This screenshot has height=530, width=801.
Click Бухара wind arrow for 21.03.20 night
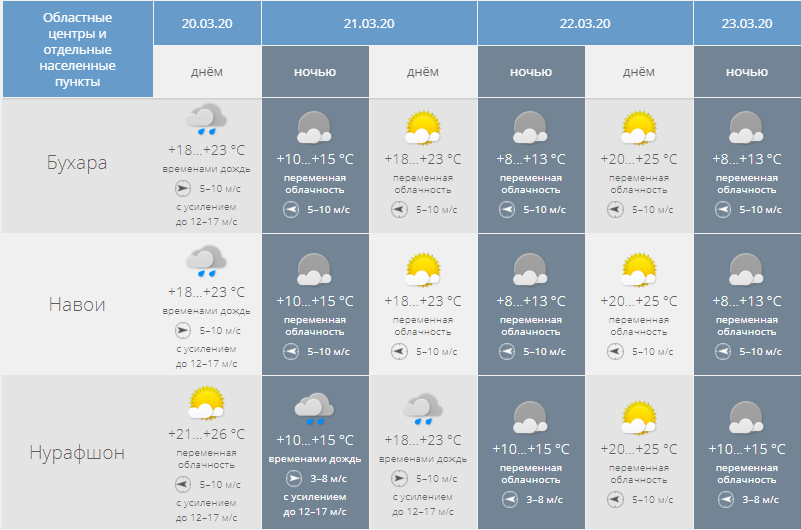(291, 210)
